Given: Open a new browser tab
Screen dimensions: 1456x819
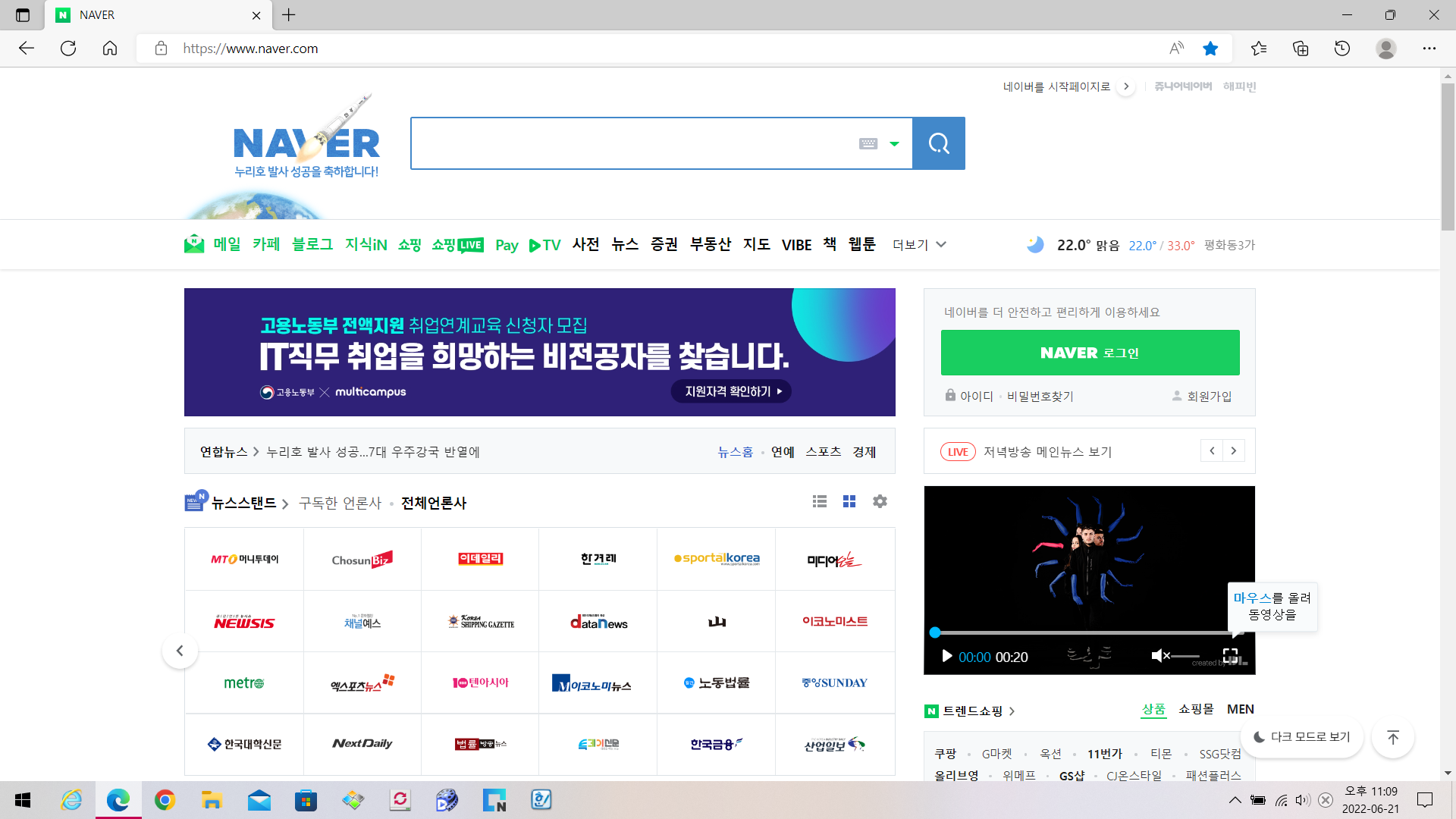Looking at the screenshot, I should point(289,14).
